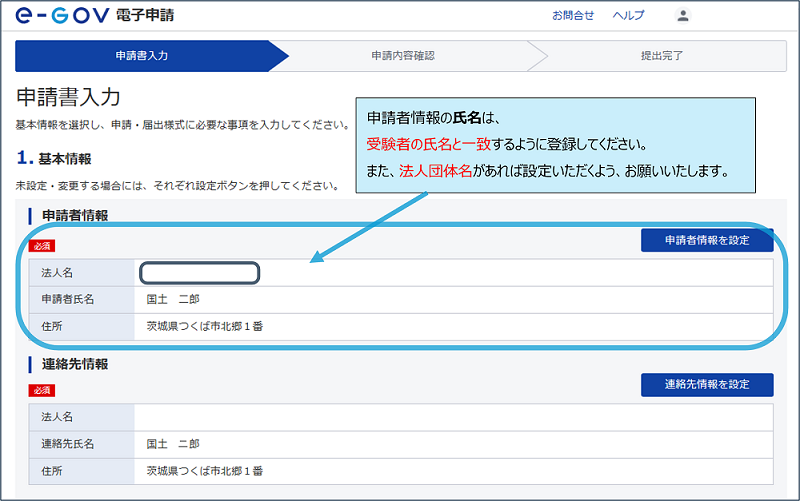Click the e-Gov 電子申請 logo
The image size is (800, 501).
(95, 15)
